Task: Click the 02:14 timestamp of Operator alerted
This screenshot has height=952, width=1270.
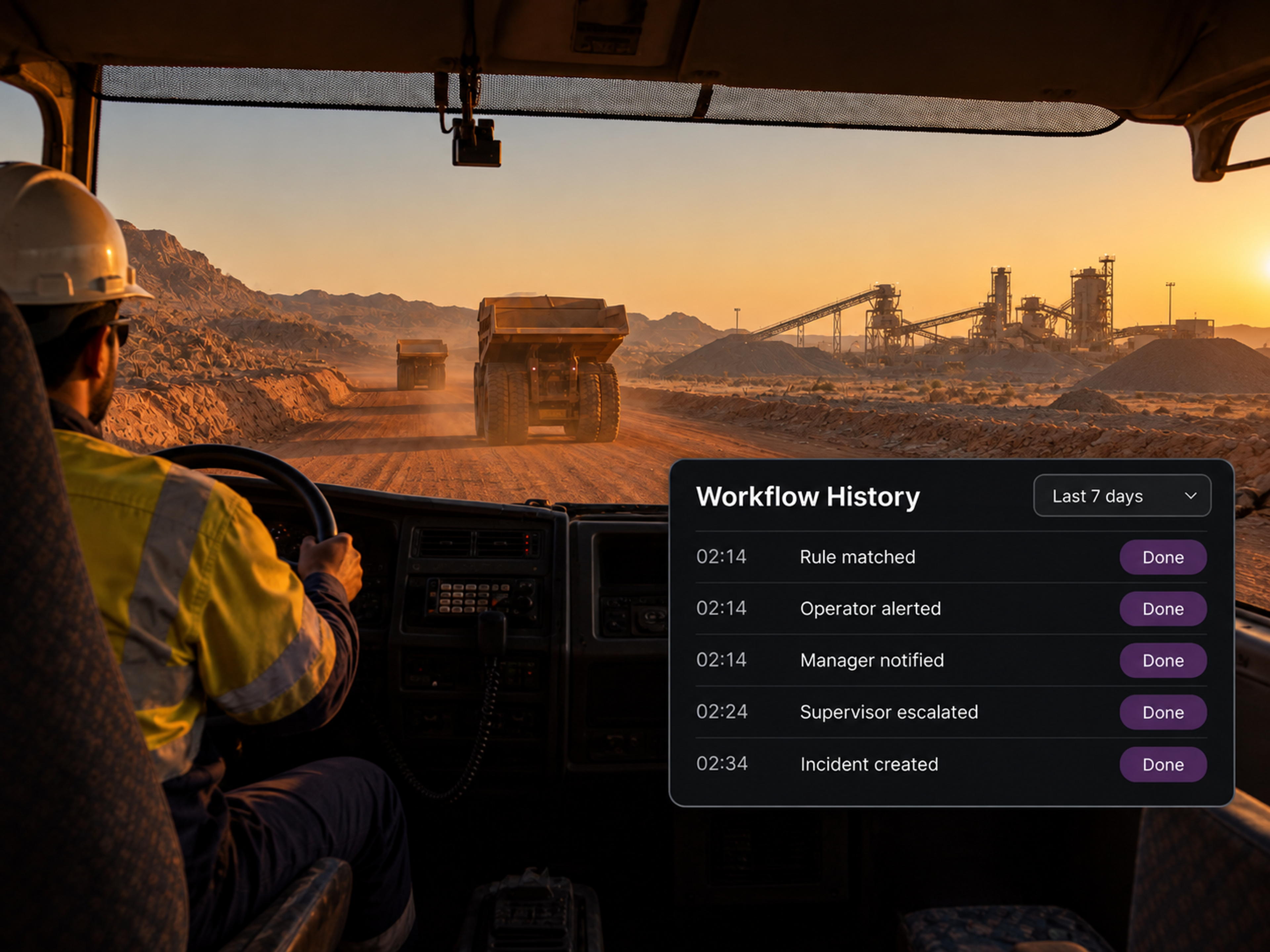Action: point(721,608)
